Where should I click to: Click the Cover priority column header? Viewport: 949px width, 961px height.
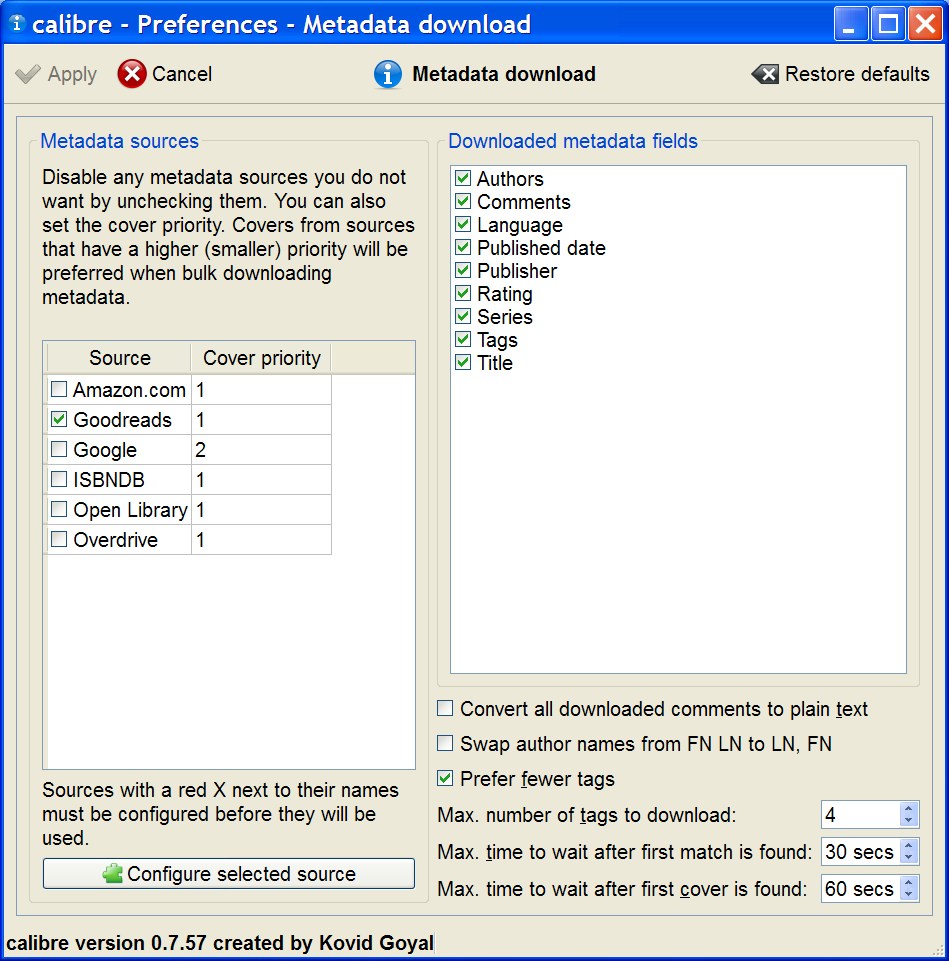coord(262,358)
